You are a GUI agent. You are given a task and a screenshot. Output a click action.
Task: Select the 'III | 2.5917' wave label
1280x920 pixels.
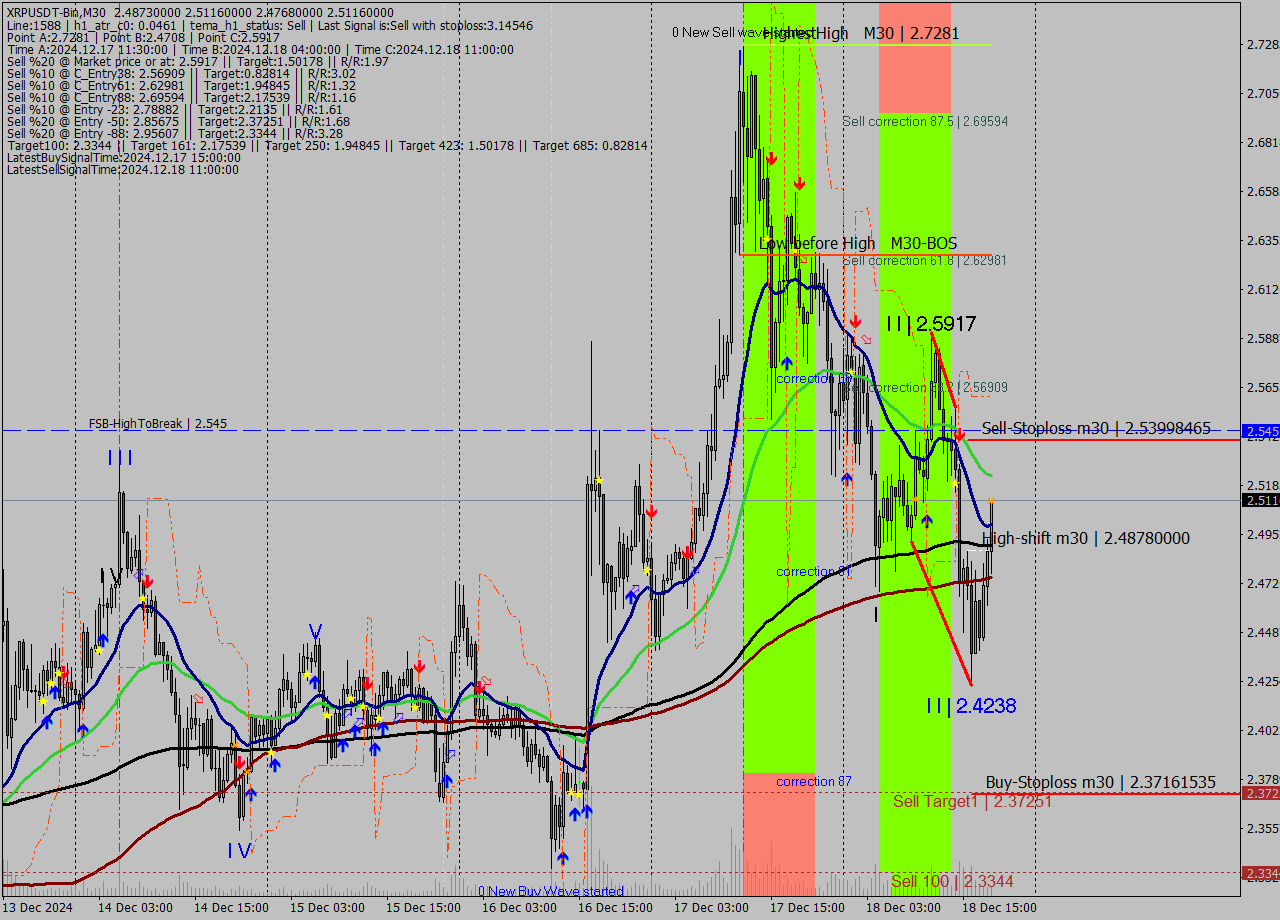pos(930,323)
